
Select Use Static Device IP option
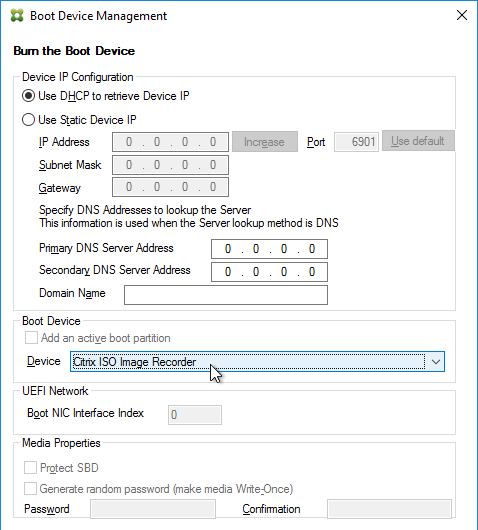(28, 120)
